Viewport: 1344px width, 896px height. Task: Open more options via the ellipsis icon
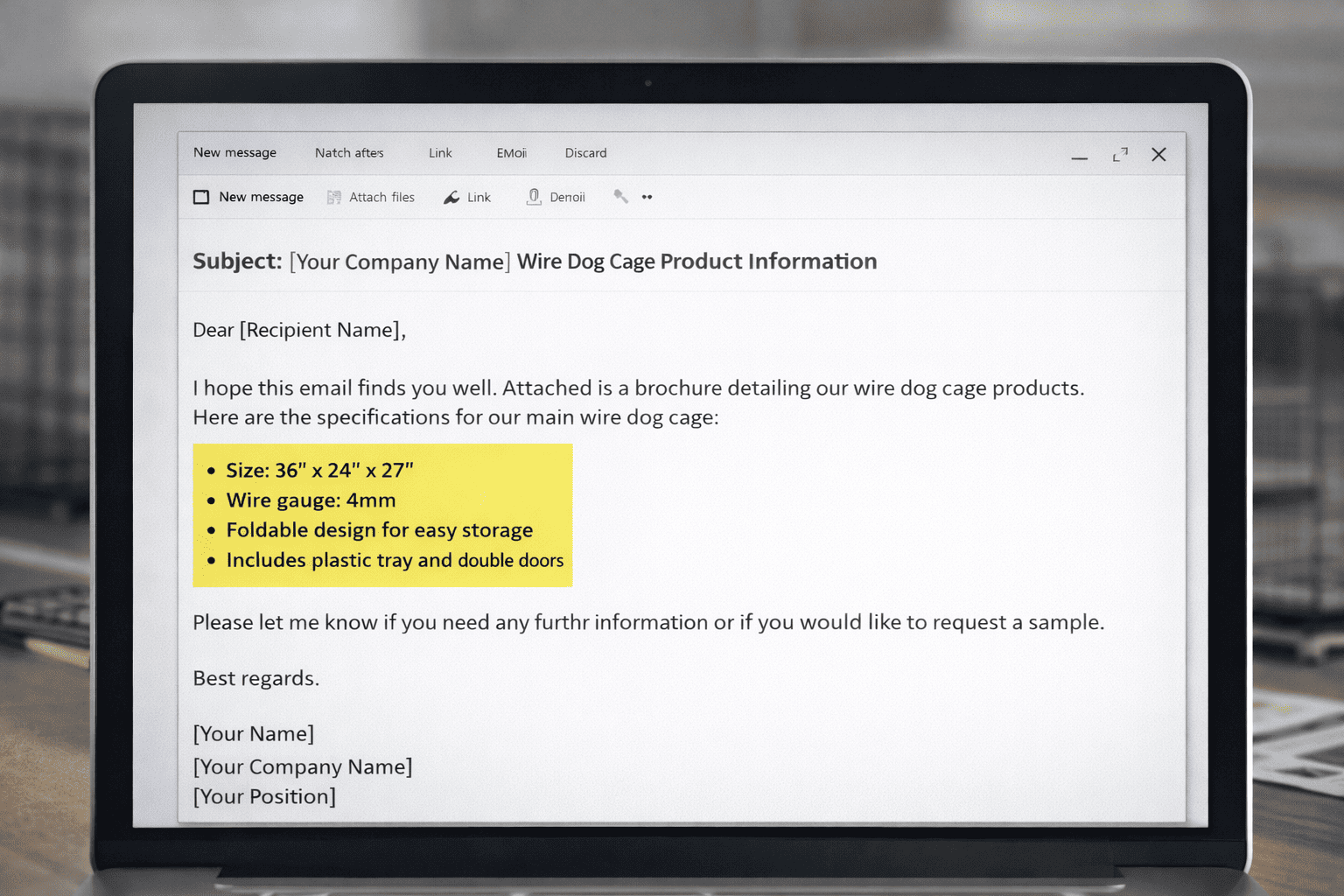pos(647,197)
